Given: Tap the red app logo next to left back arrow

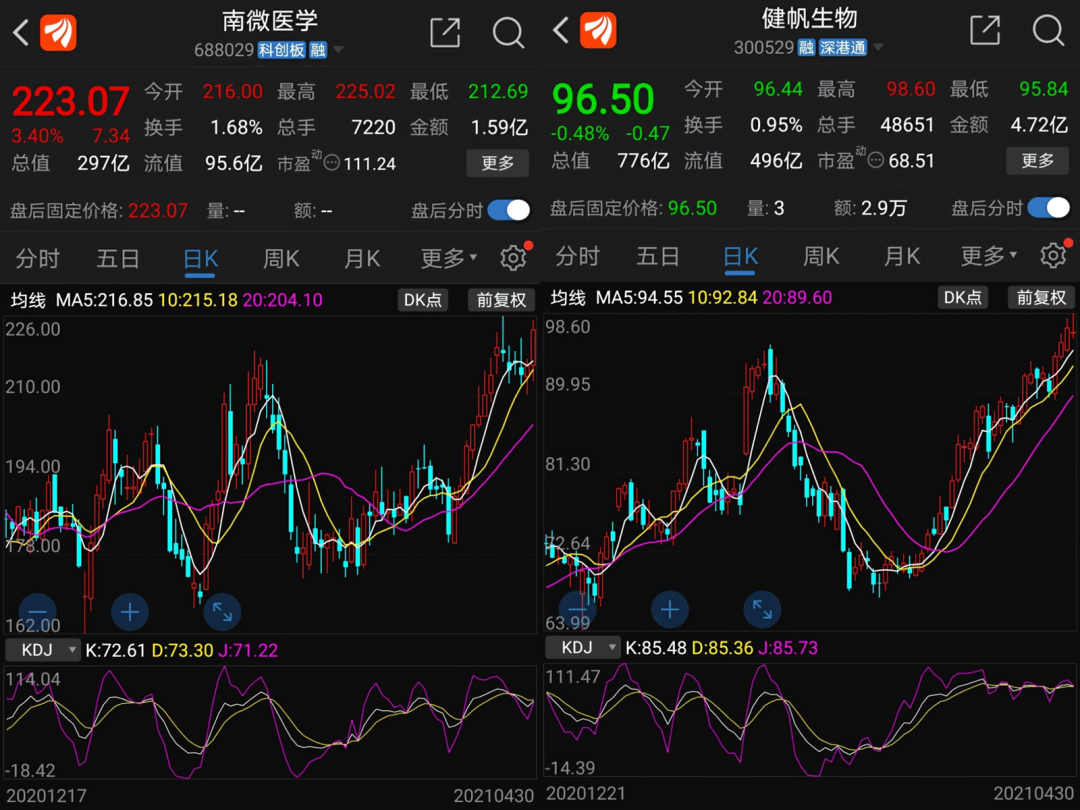Looking at the screenshot, I should click(59, 31).
